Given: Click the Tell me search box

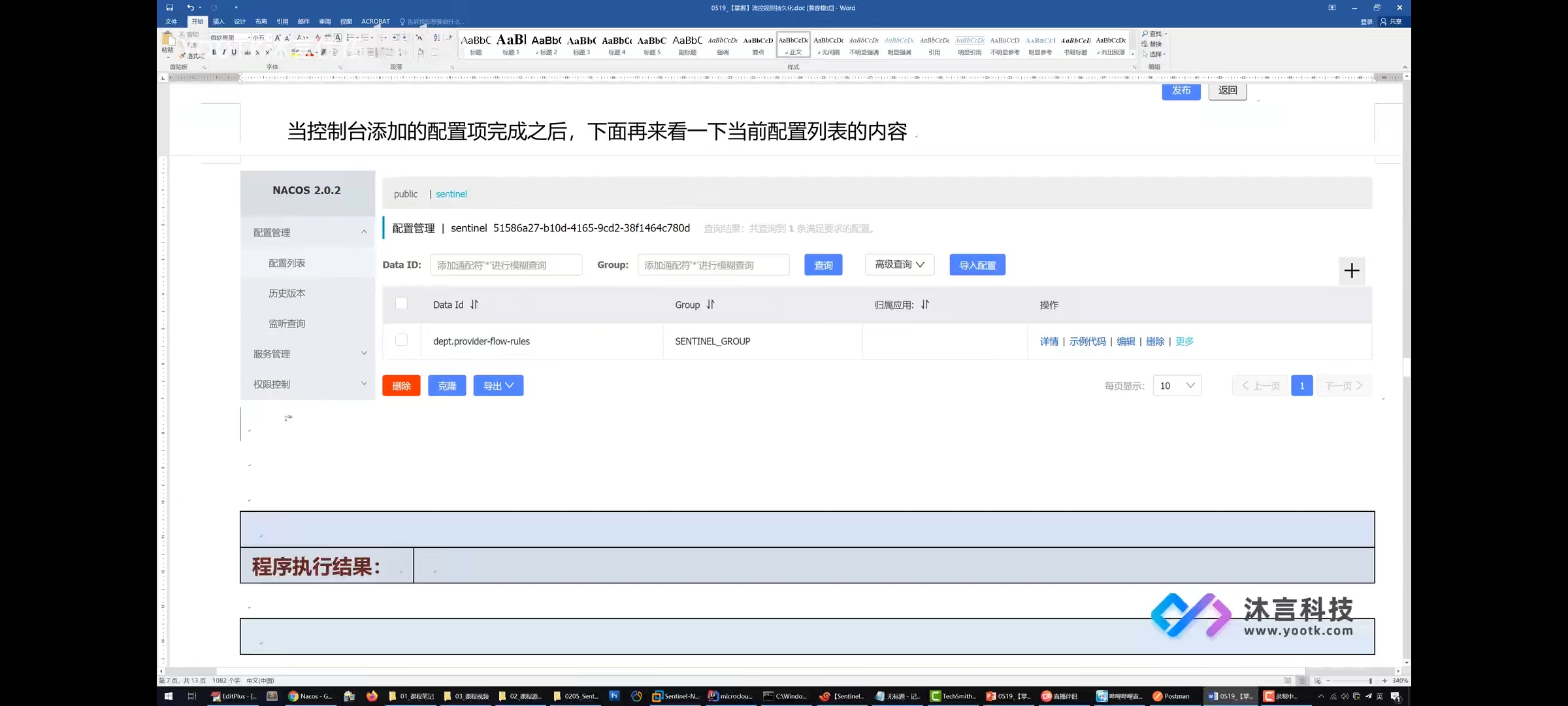Looking at the screenshot, I should [431, 22].
